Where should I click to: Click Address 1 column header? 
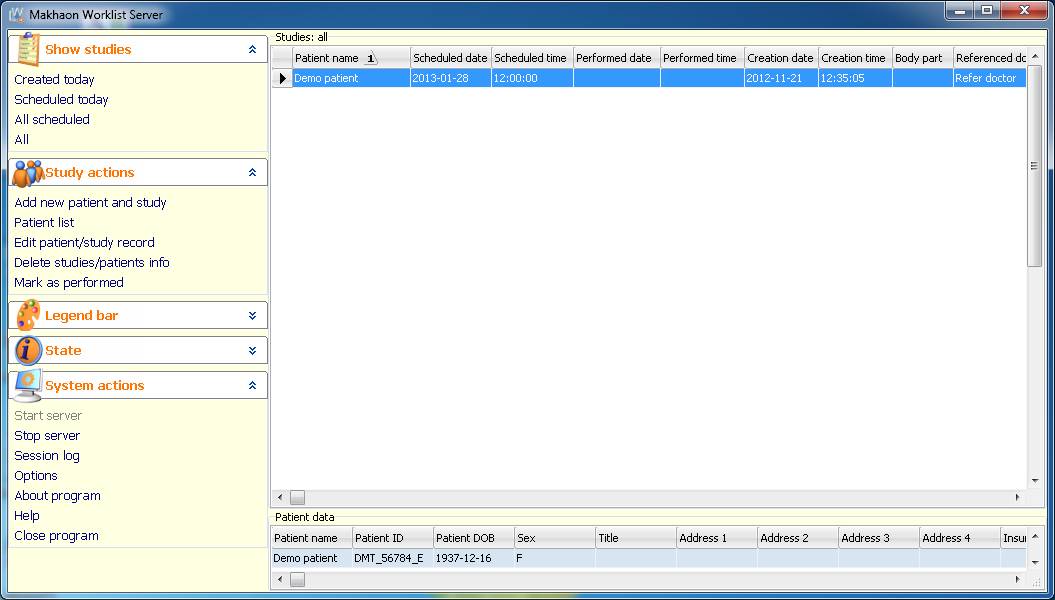pos(717,538)
